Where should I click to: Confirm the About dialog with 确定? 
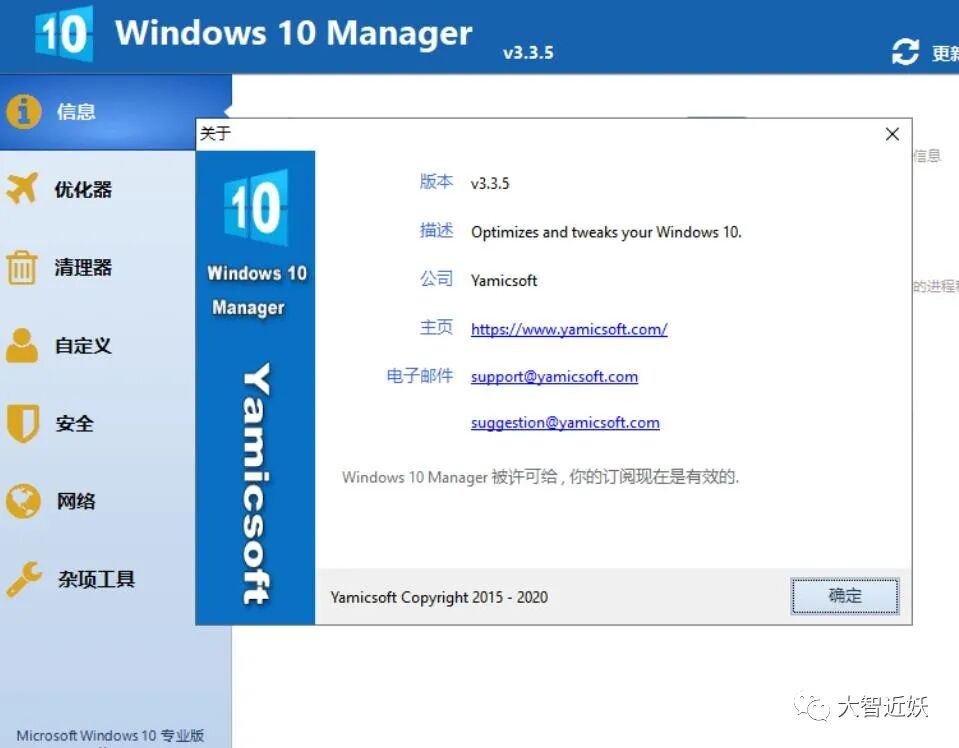[845, 596]
